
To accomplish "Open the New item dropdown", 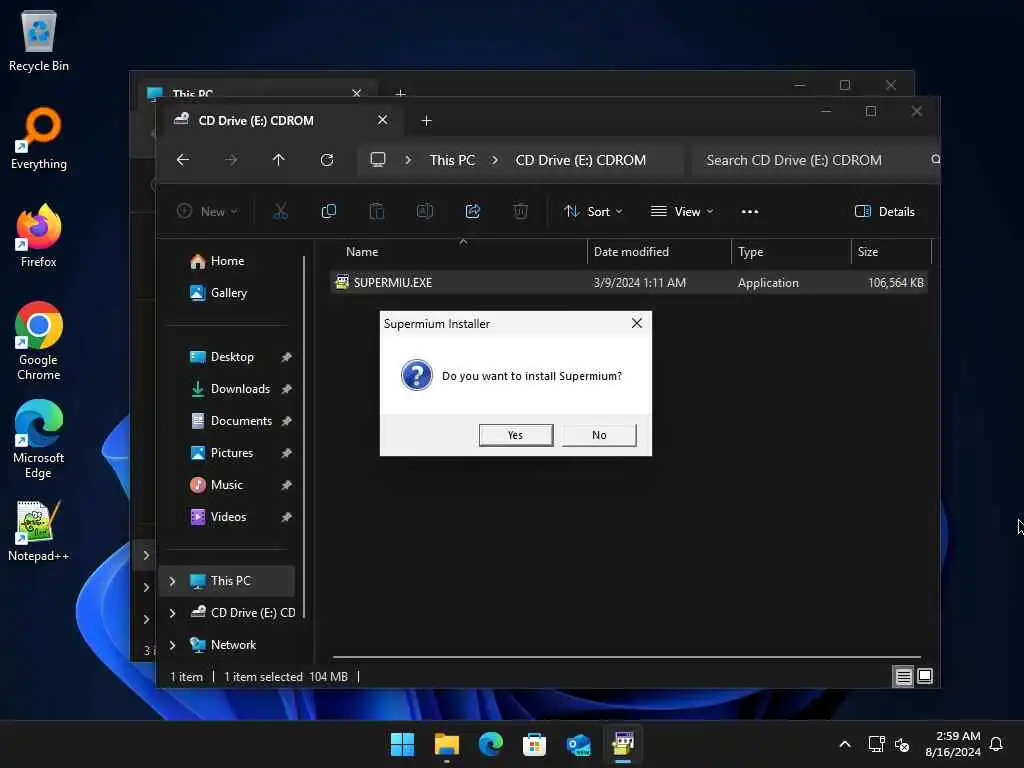I will 207,212.
